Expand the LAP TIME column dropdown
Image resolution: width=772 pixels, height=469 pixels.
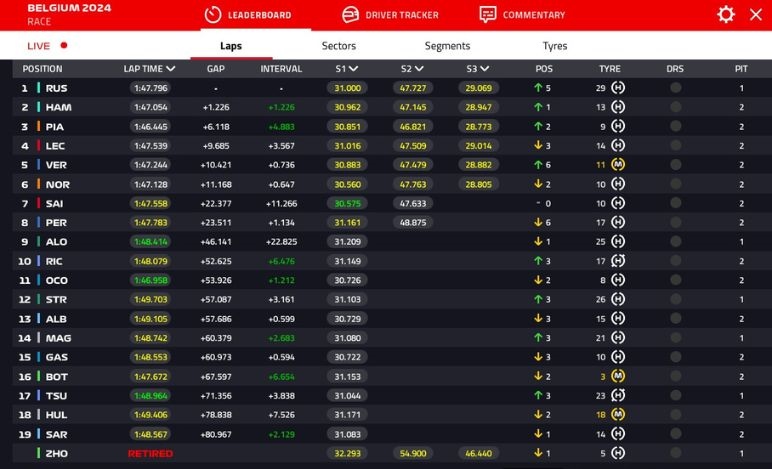(171, 69)
